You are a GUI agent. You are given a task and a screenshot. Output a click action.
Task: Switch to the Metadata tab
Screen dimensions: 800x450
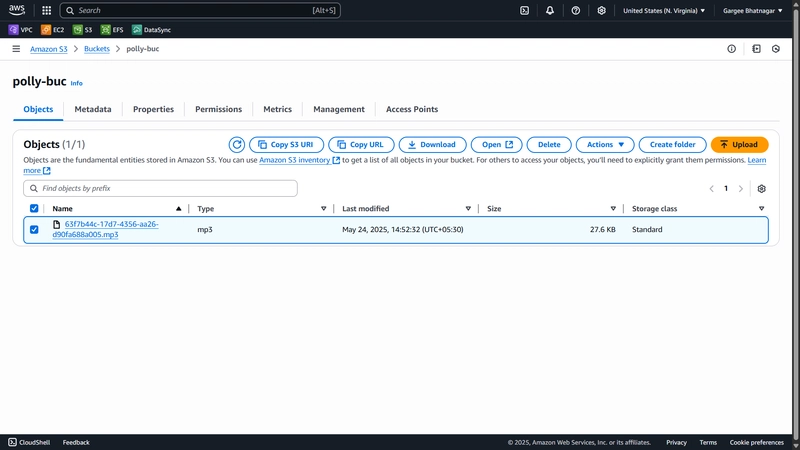pos(93,109)
